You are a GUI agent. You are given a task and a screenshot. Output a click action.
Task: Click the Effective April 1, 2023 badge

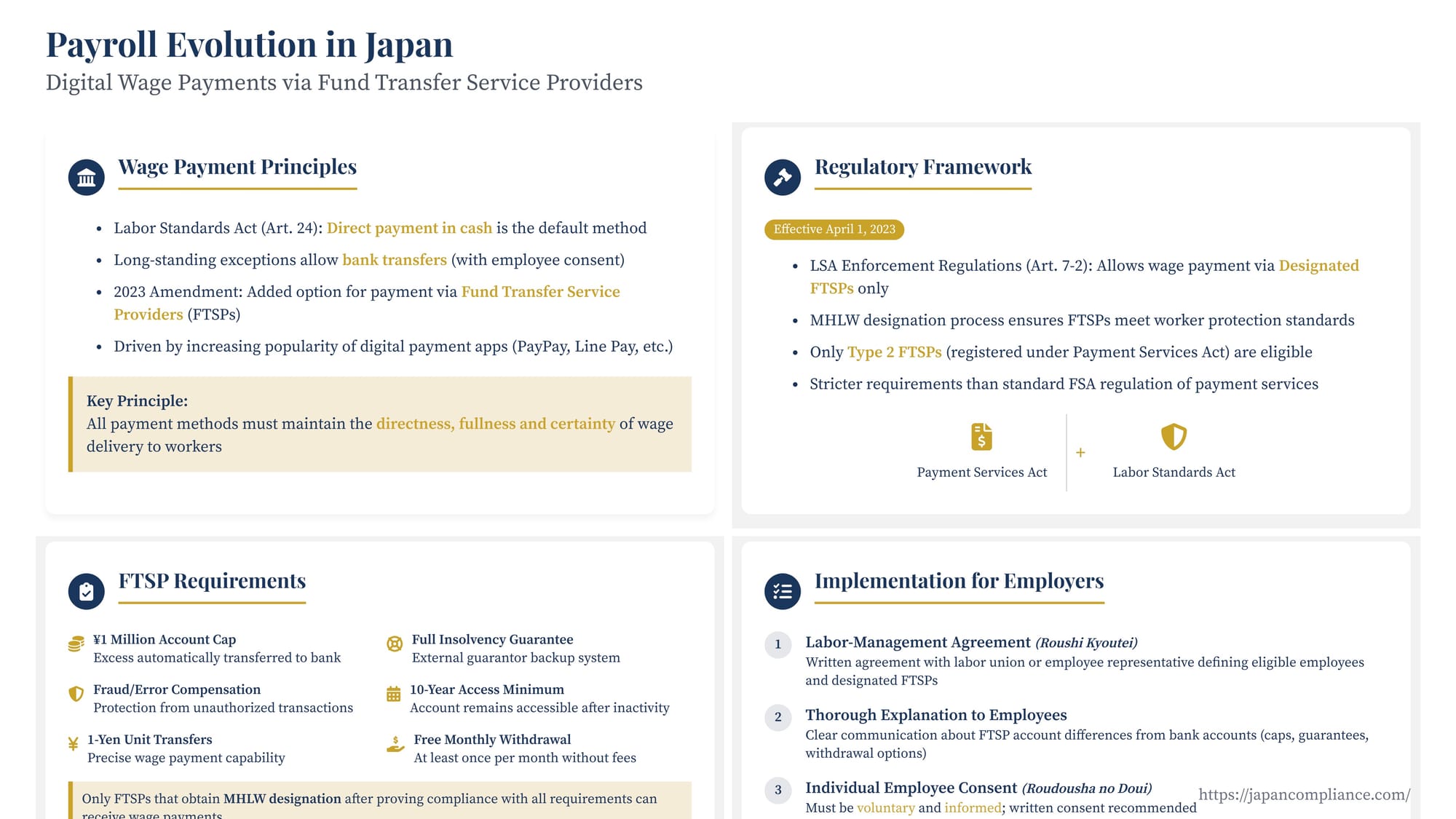tap(834, 229)
